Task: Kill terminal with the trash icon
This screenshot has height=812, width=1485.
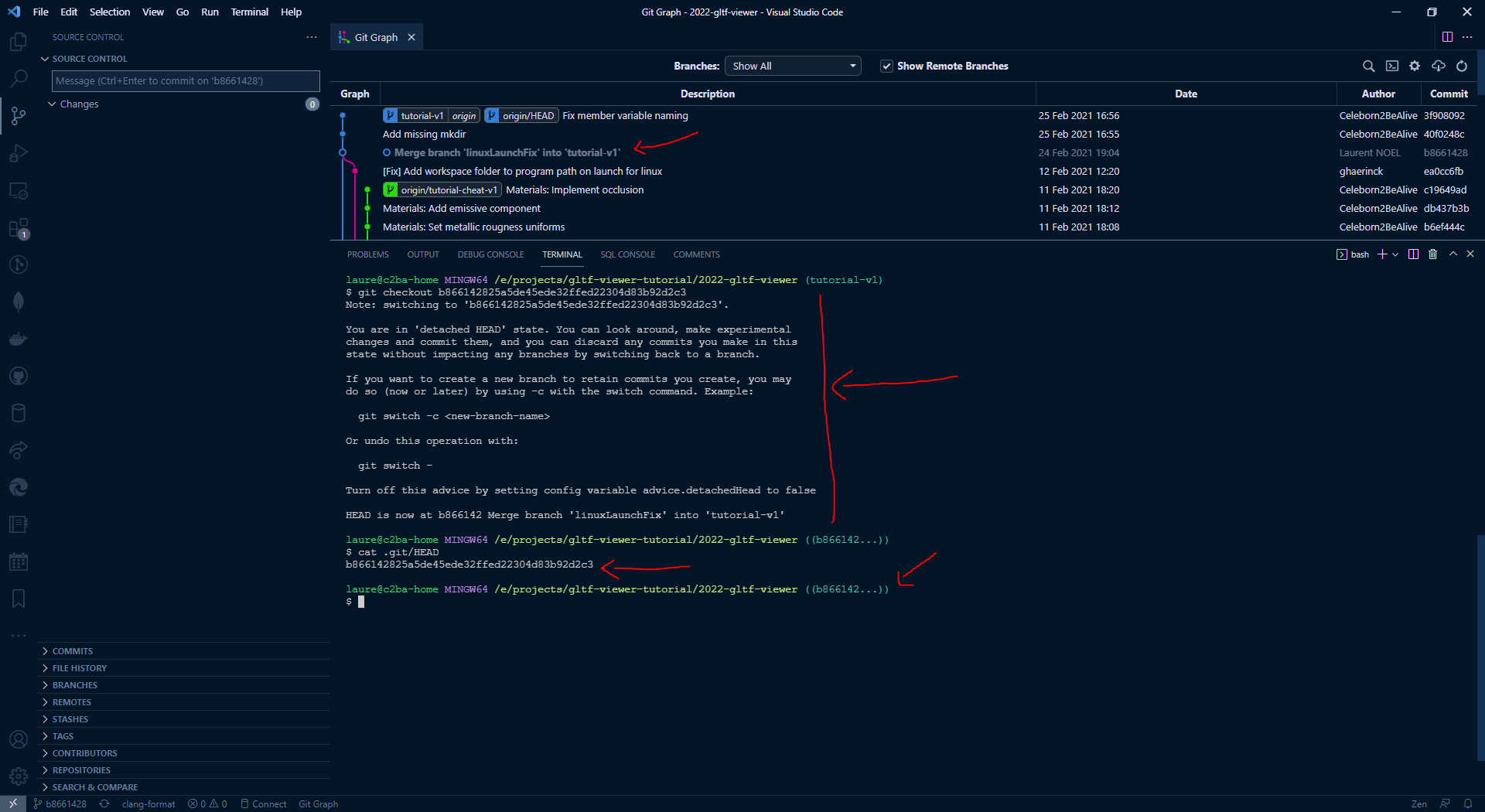Action: pyautogui.click(x=1432, y=254)
